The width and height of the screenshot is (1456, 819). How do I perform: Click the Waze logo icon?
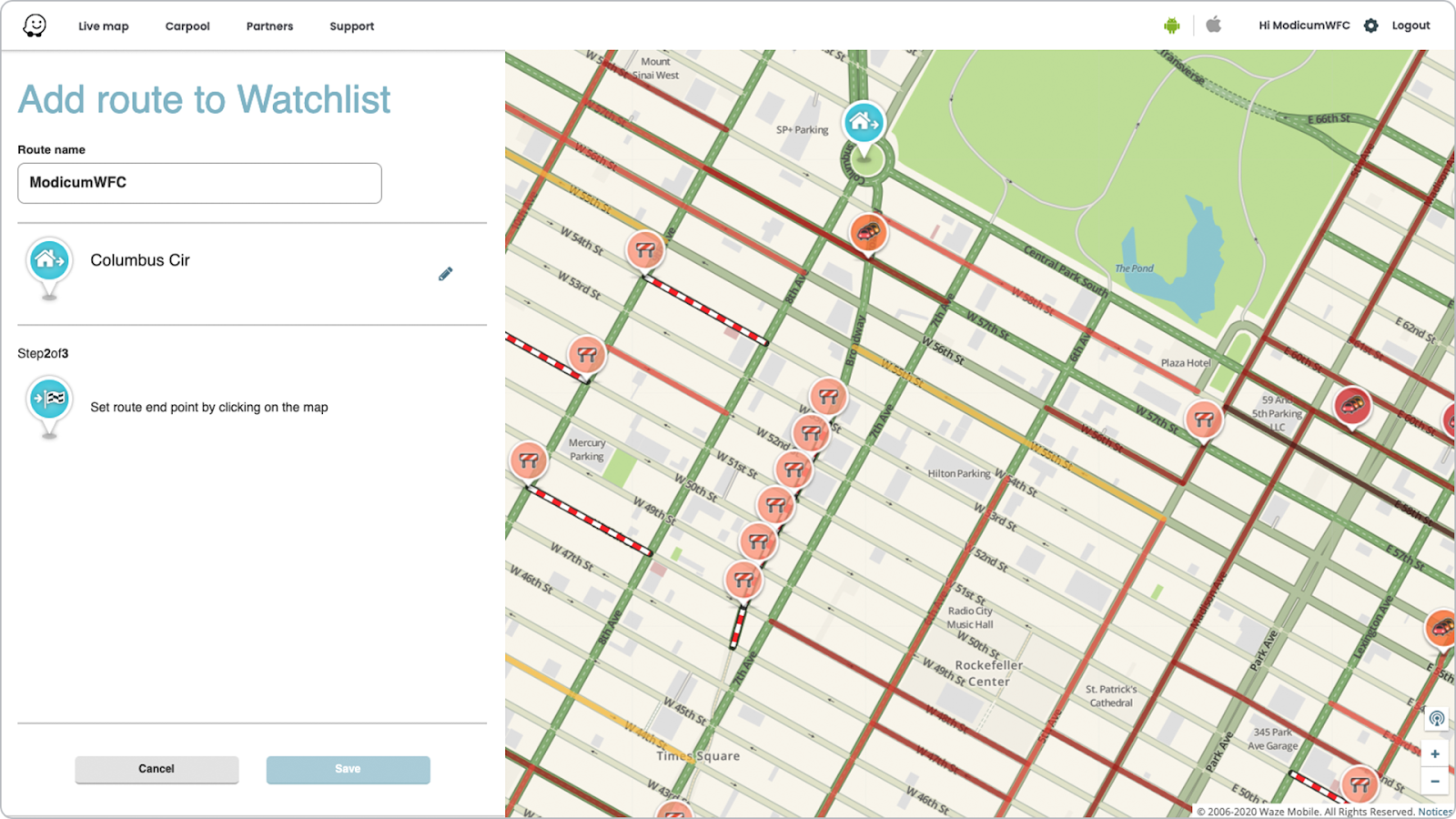click(35, 25)
